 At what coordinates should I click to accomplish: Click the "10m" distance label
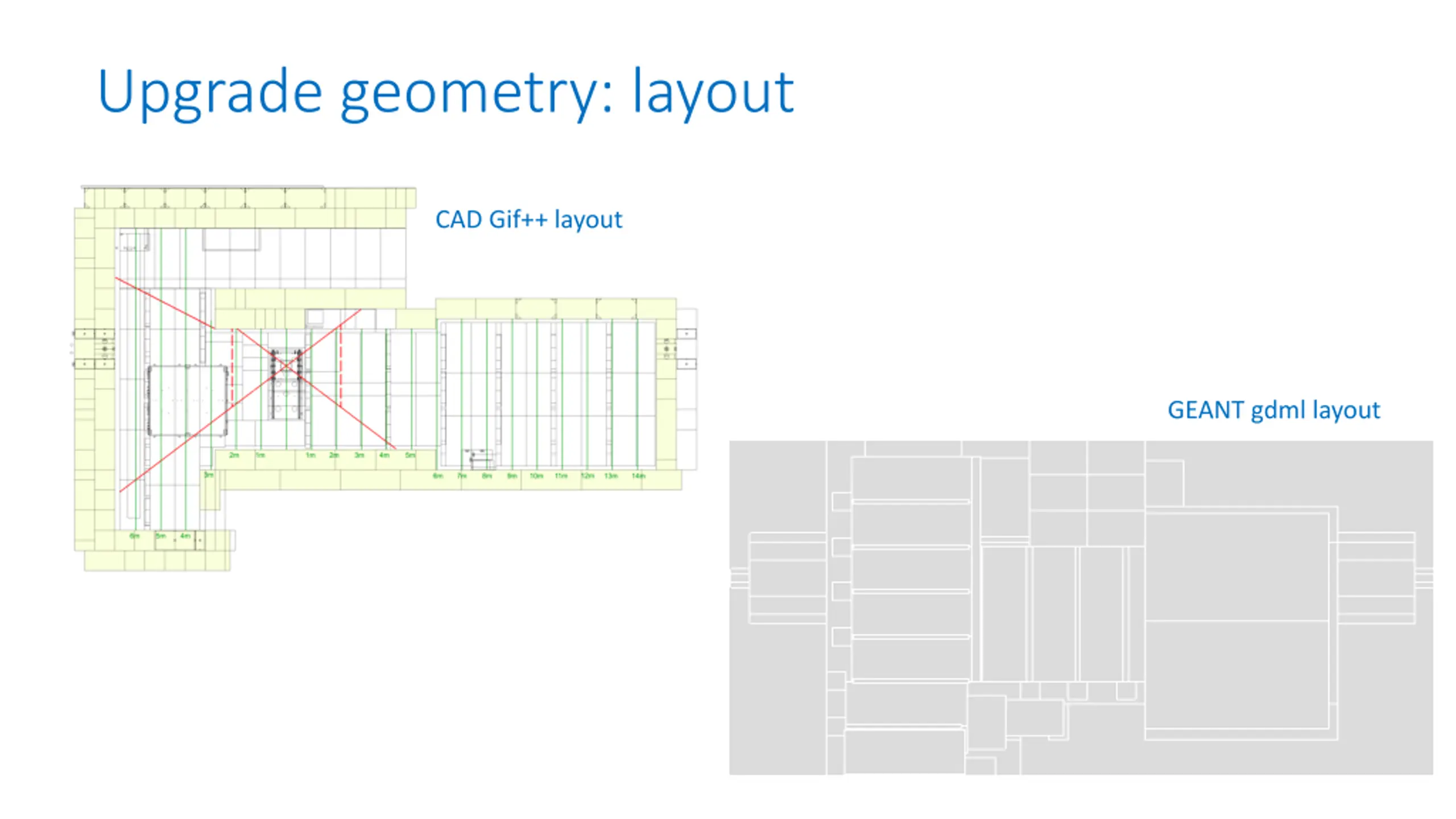point(536,475)
